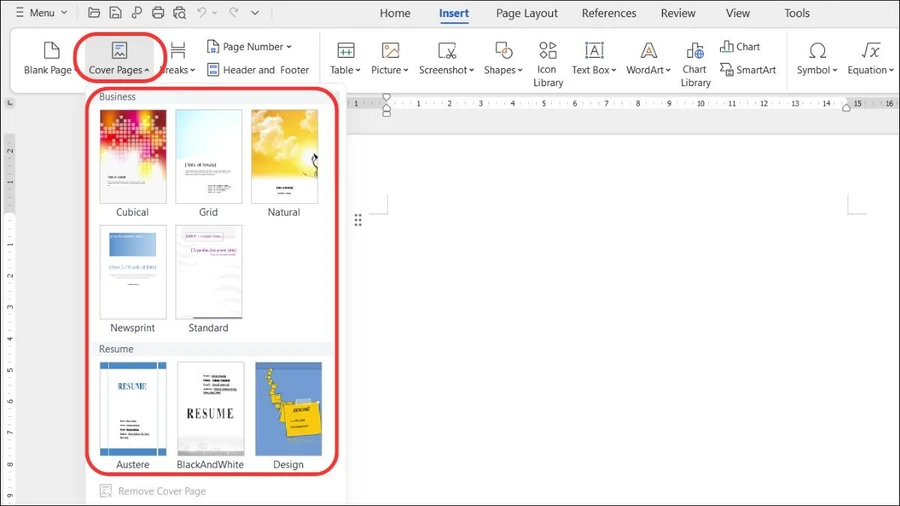Switch to the View tab

(738, 13)
